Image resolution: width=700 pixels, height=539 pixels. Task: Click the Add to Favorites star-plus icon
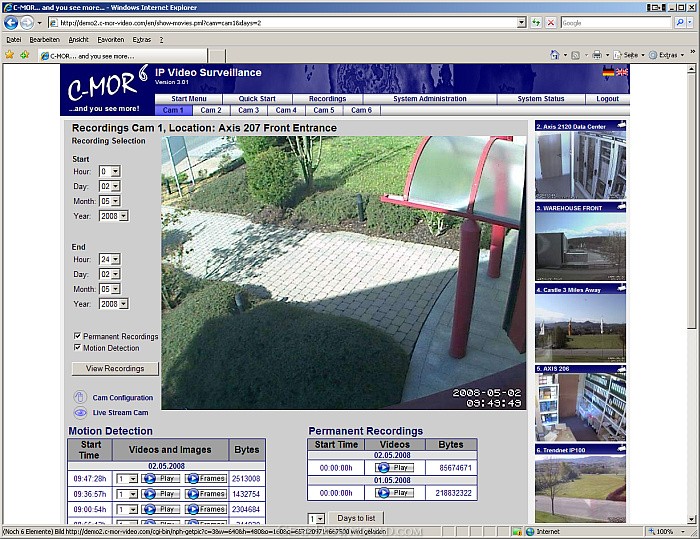[25, 55]
